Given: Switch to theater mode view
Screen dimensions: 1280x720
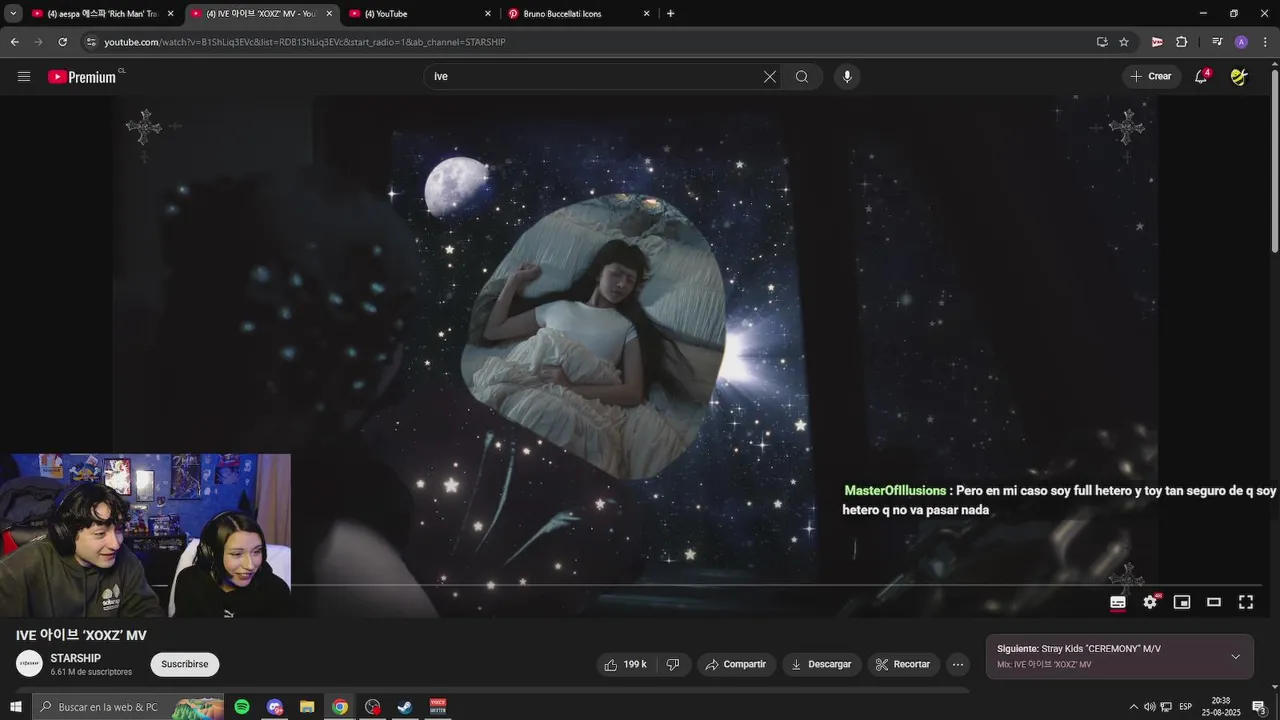Looking at the screenshot, I should coord(1214,602).
